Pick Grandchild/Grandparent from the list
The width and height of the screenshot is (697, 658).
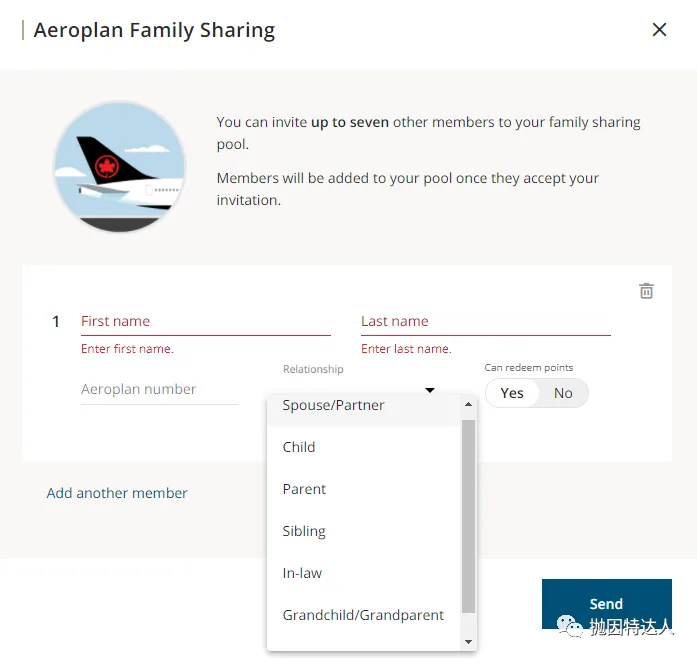tap(363, 615)
